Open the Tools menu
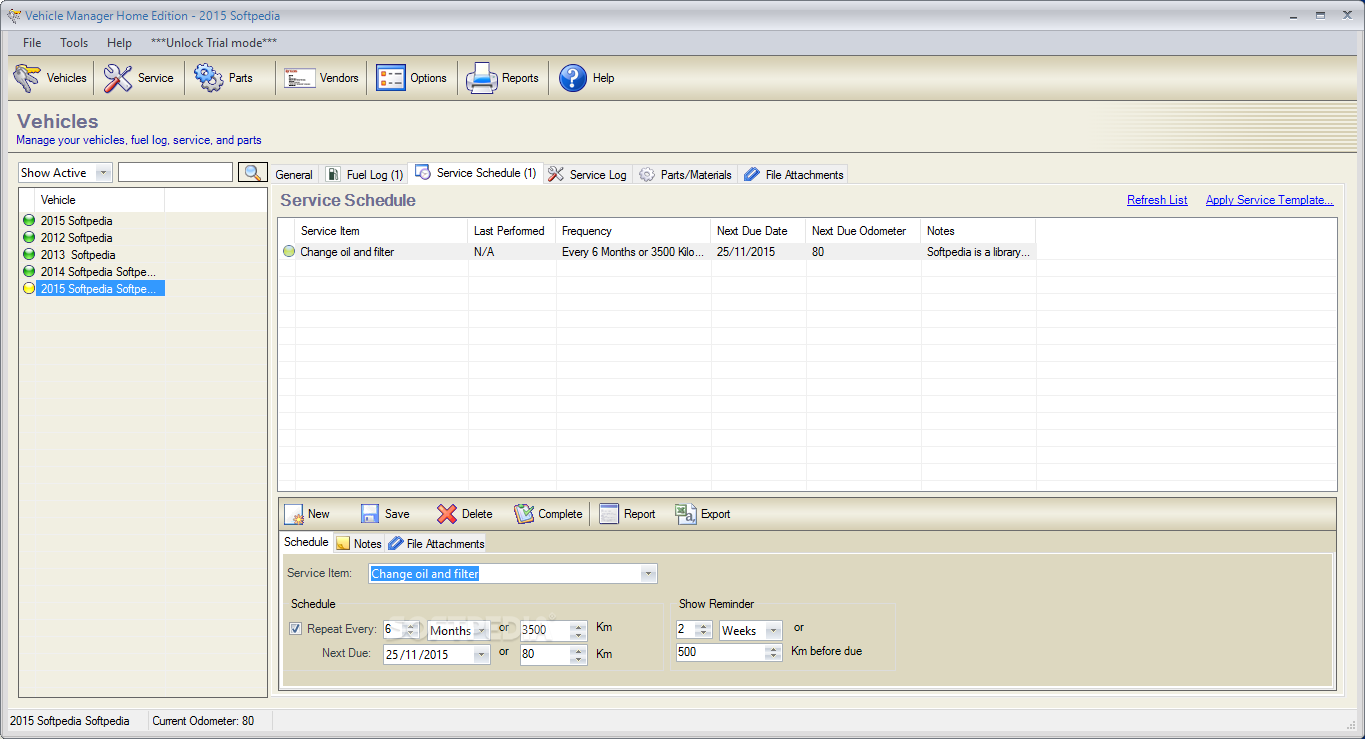1365x739 pixels. click(74, 43)
